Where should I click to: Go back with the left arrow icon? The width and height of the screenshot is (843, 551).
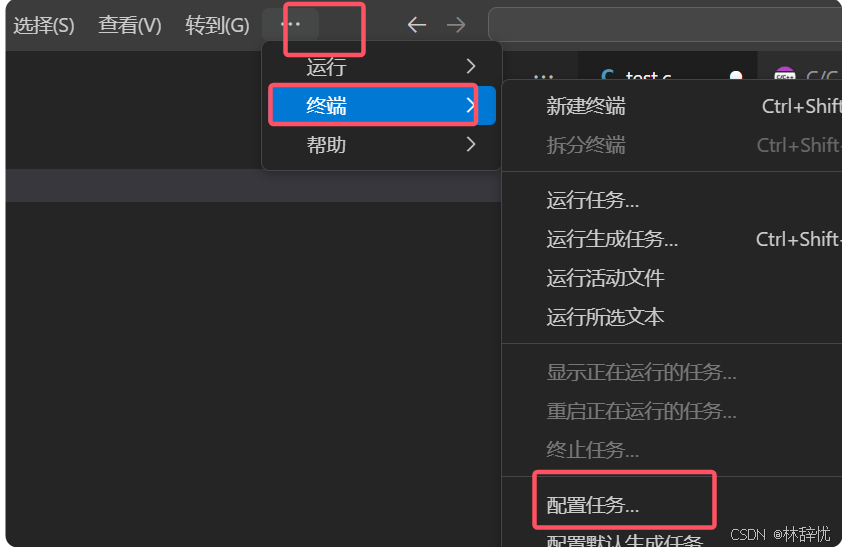click(x=417, y=25)
